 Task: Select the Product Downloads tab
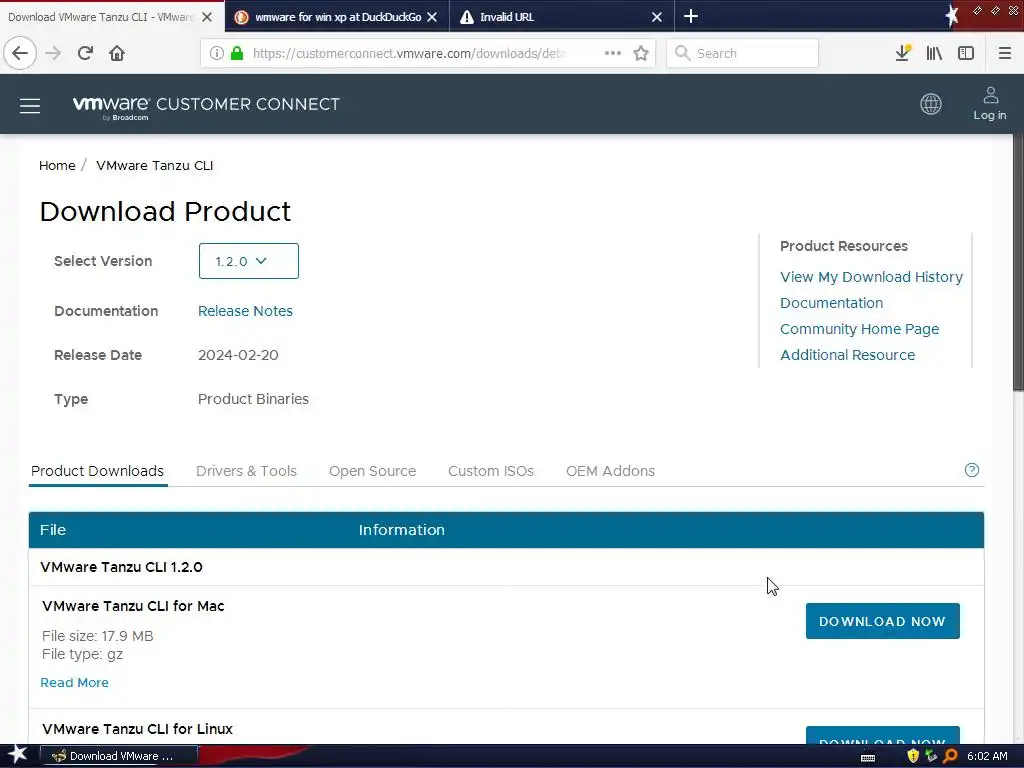click(x=97, y=471)
